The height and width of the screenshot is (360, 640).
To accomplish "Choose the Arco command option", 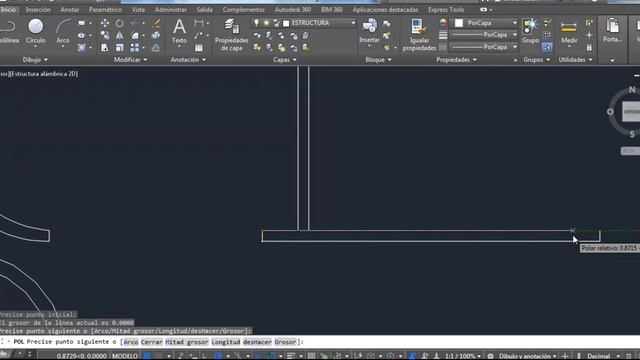I will pos(131,342).
